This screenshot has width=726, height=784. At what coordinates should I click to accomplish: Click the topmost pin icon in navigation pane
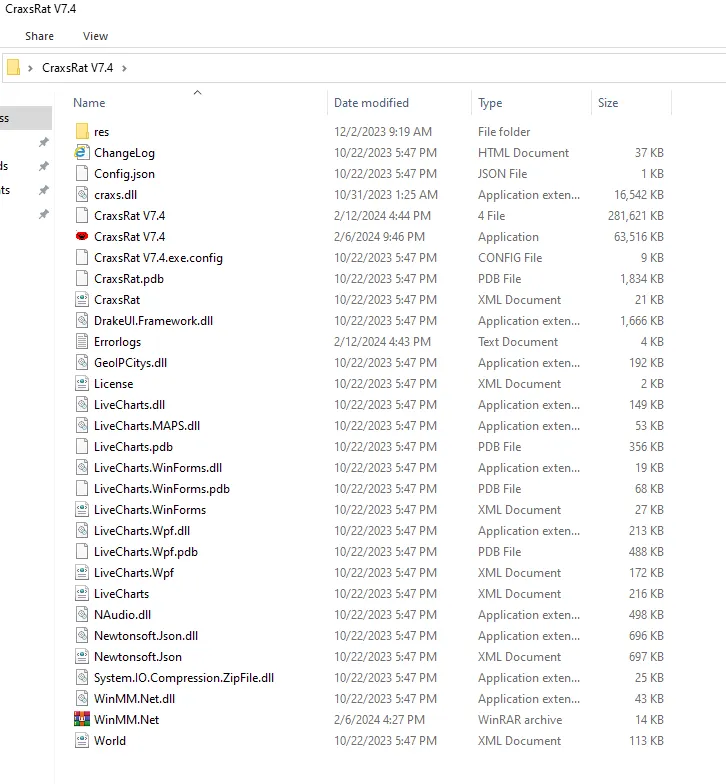pyautogui.click(x=43, y=142)
